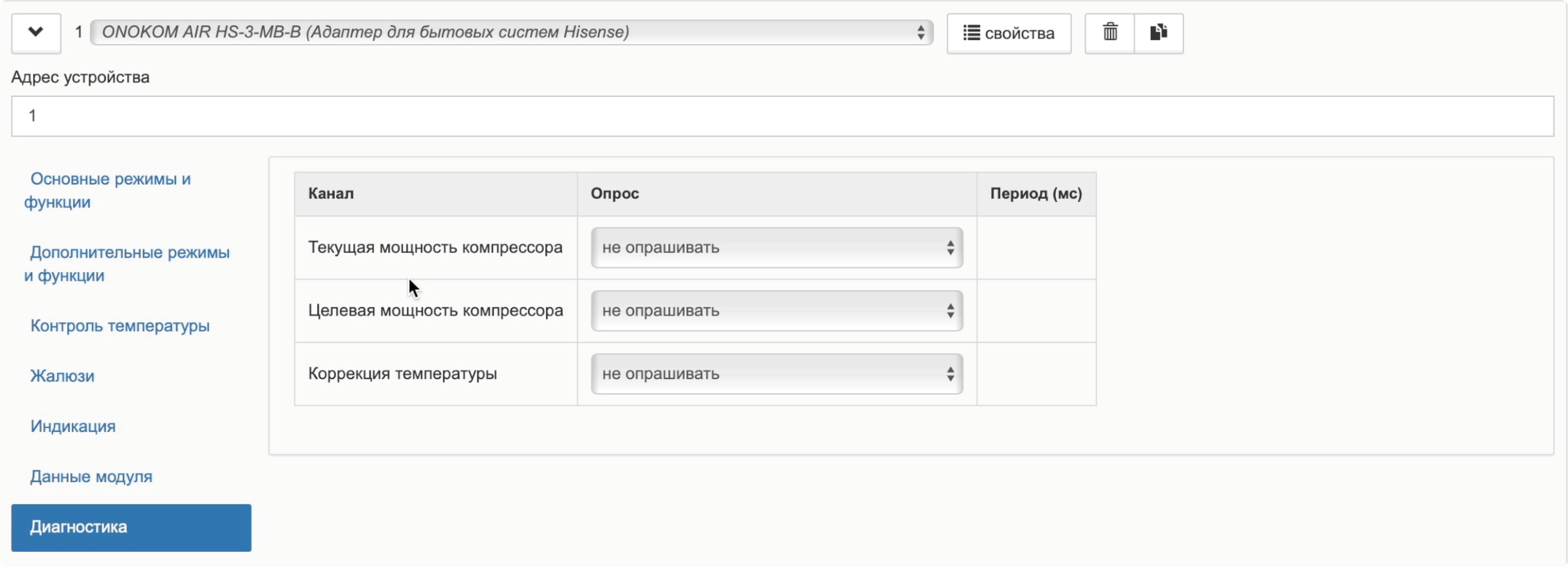
Task: Click the Канал column header
Action: coord(331,194)
